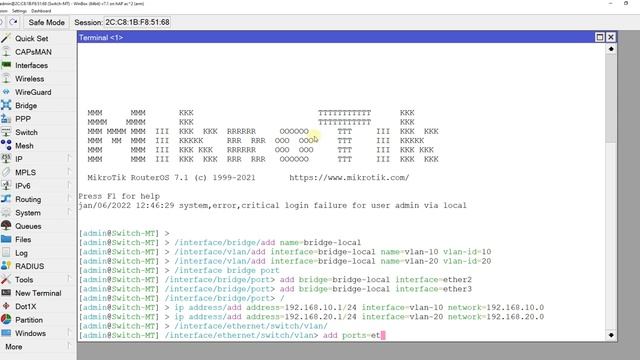Screen dimensions: 640x360
Task: Open the WireGuard menu icon
Action: coord(6,92)
